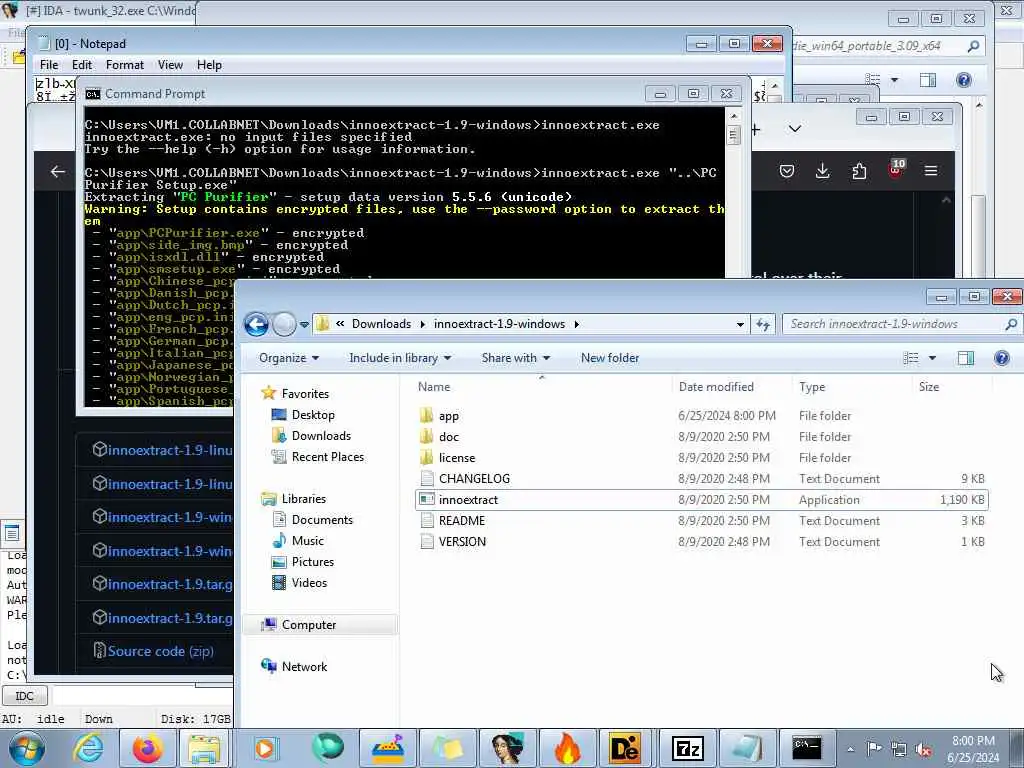Viewport: 1024px width, 768px height.
Task: Open the 7-Zip taskbar icon
Action: coord(687,748)
